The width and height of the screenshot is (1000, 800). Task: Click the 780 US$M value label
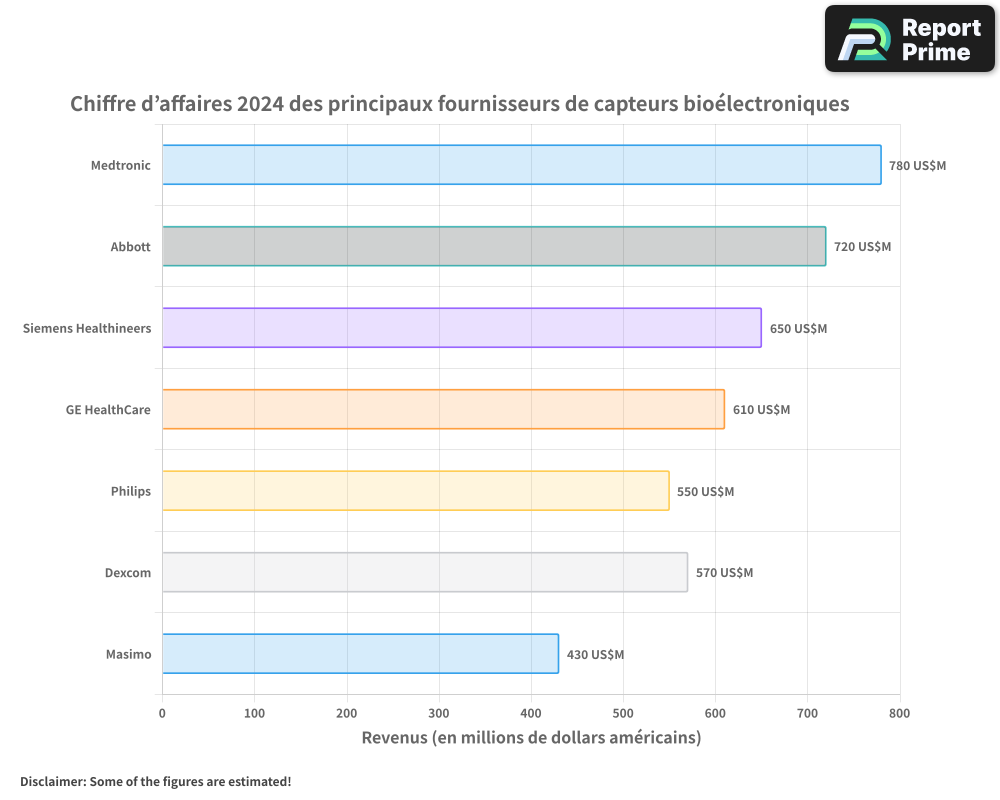(917, 165)
